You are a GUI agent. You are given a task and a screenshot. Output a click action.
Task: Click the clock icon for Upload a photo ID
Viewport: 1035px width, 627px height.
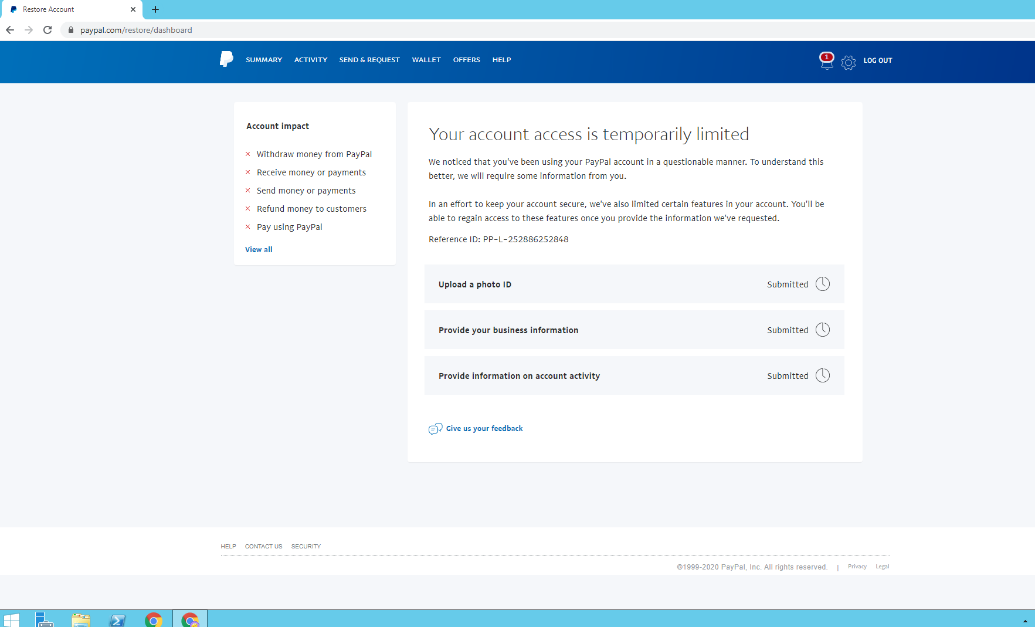tap(822, 284)
